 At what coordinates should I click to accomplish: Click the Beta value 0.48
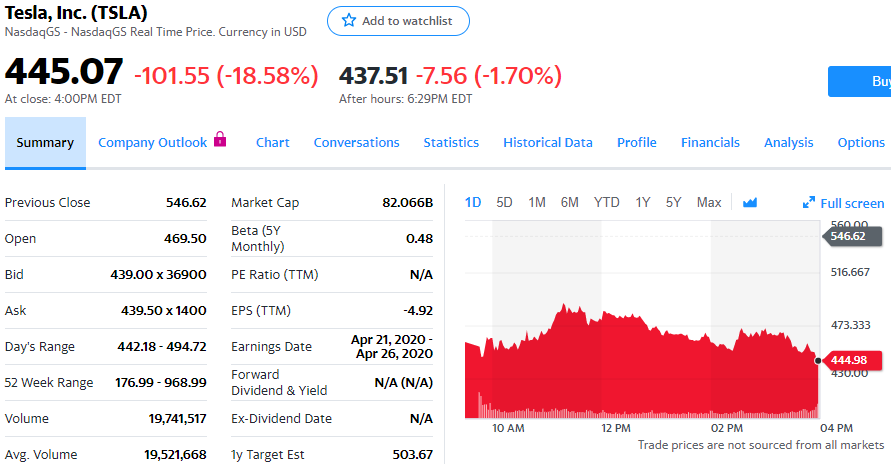click(x=419, y=239)
